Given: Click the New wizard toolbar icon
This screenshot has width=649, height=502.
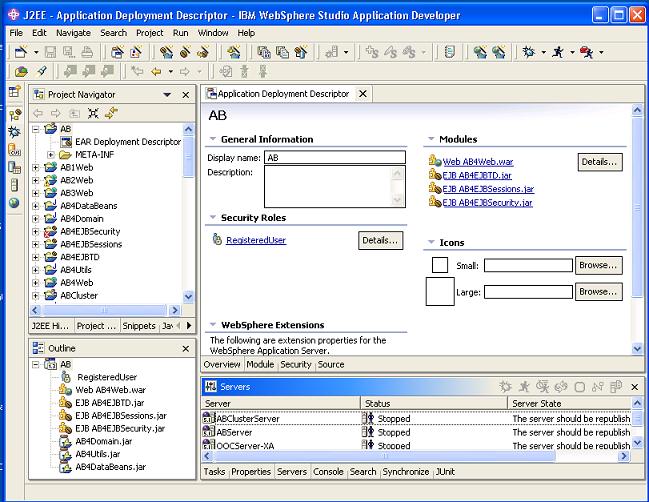Looking at the screenshot, I should tap(21, 52).
